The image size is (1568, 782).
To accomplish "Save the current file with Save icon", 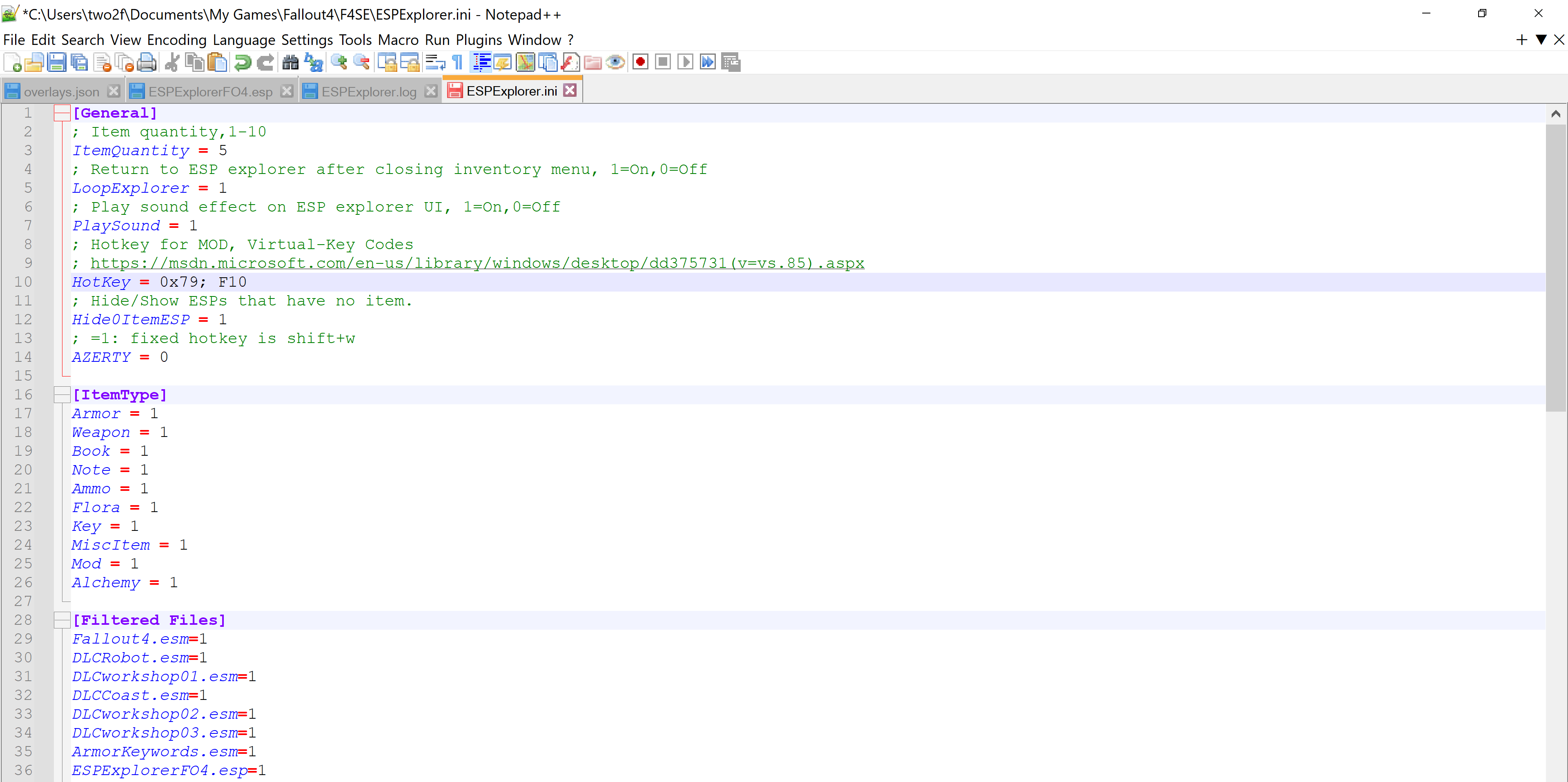I will coord(57,62).
